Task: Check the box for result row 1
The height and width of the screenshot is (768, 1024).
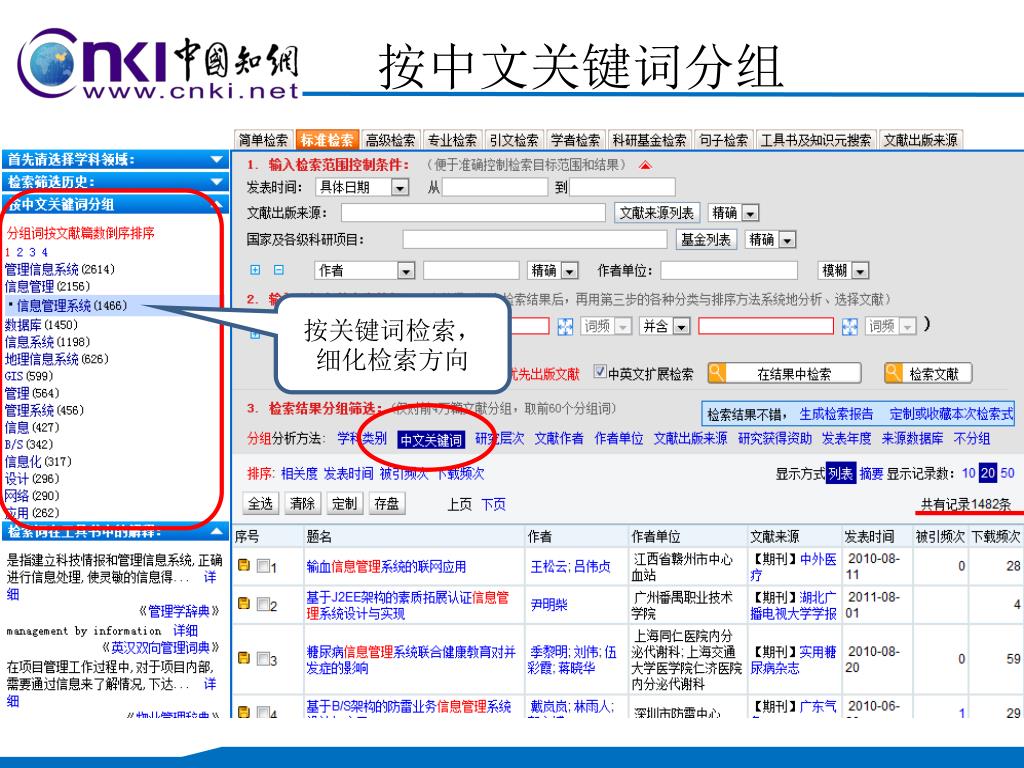Action: 263,566
